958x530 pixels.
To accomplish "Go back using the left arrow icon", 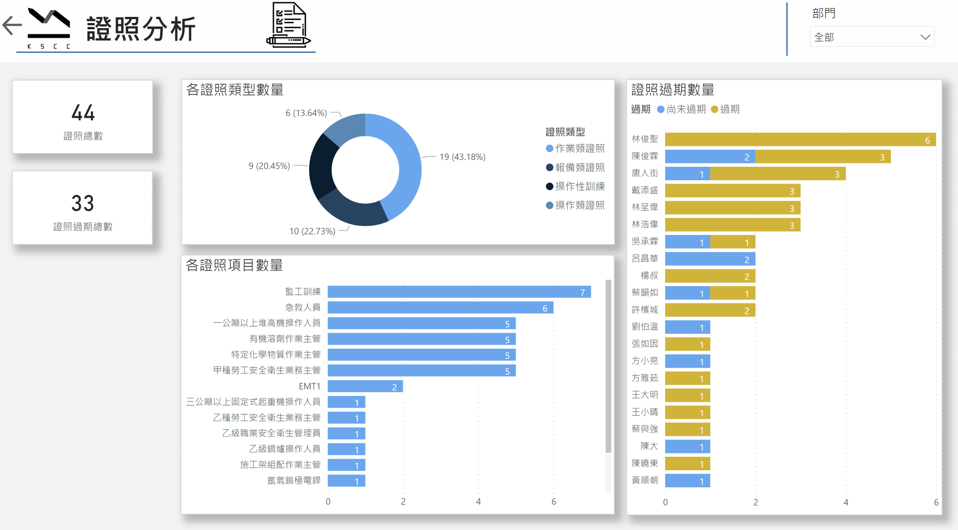I will (x=12, y=26).
